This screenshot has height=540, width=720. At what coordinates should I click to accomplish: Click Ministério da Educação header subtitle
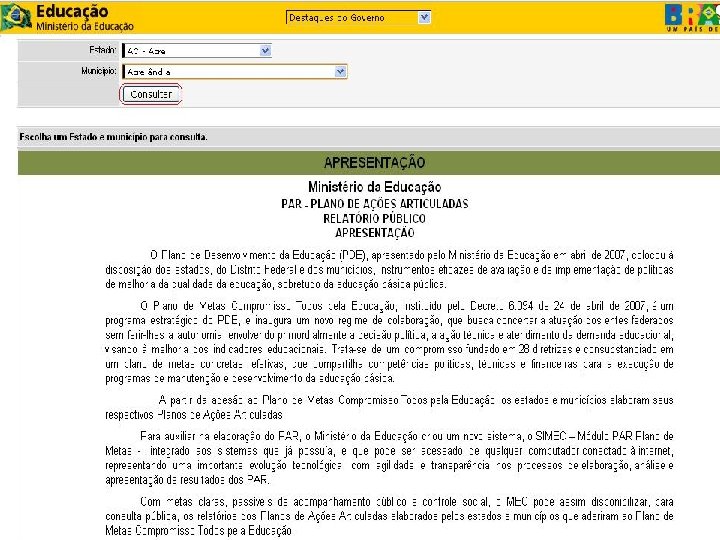click(x=85, y=26)
